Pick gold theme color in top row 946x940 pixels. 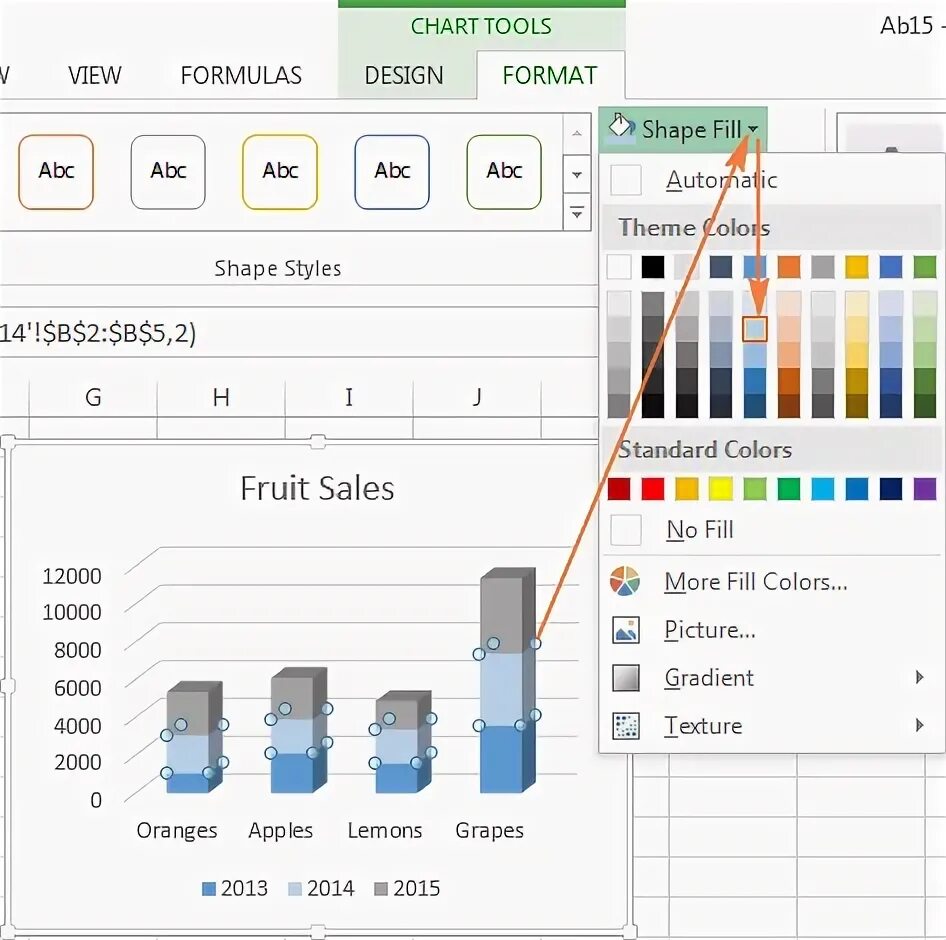(x=857, y=267)
